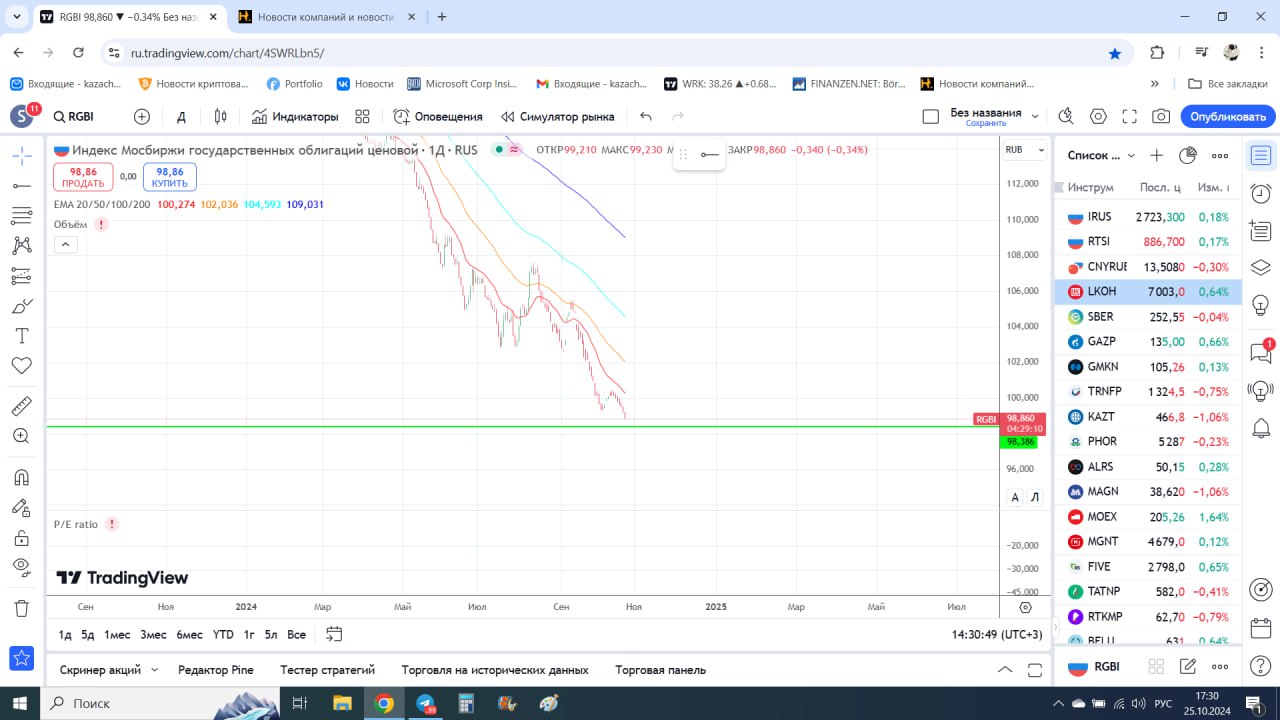Hide all drawings with eye icon

(21, 568)
